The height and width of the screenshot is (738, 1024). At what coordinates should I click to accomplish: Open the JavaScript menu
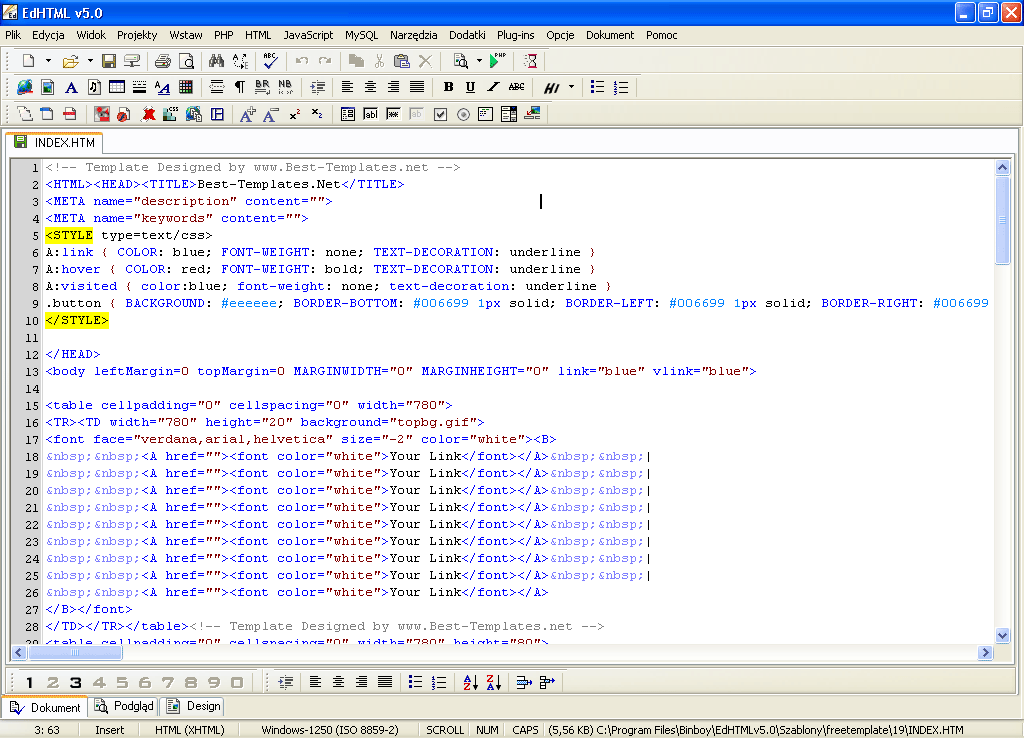pyautogui.click(x=308, y=35)
